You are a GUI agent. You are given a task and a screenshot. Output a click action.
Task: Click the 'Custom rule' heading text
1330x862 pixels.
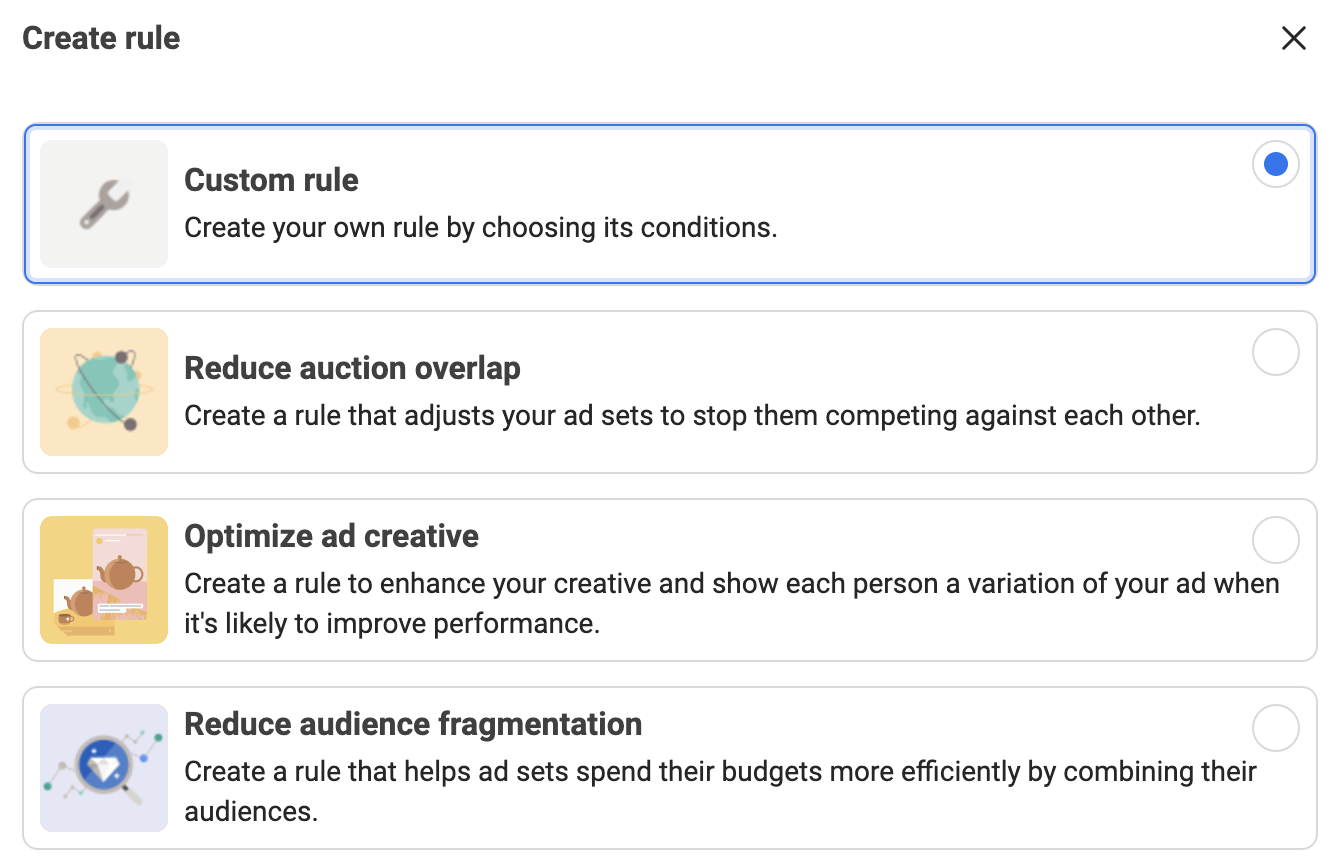[271, 180]
